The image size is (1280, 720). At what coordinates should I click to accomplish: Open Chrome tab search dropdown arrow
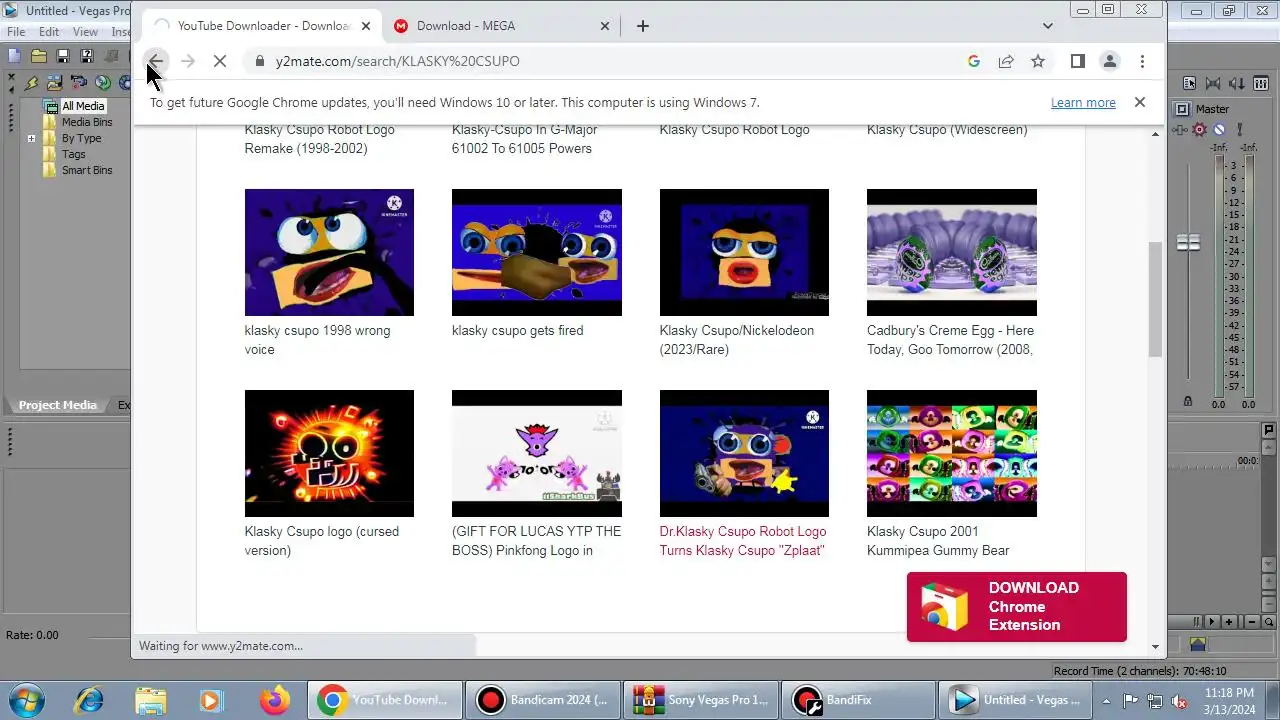1048,26
